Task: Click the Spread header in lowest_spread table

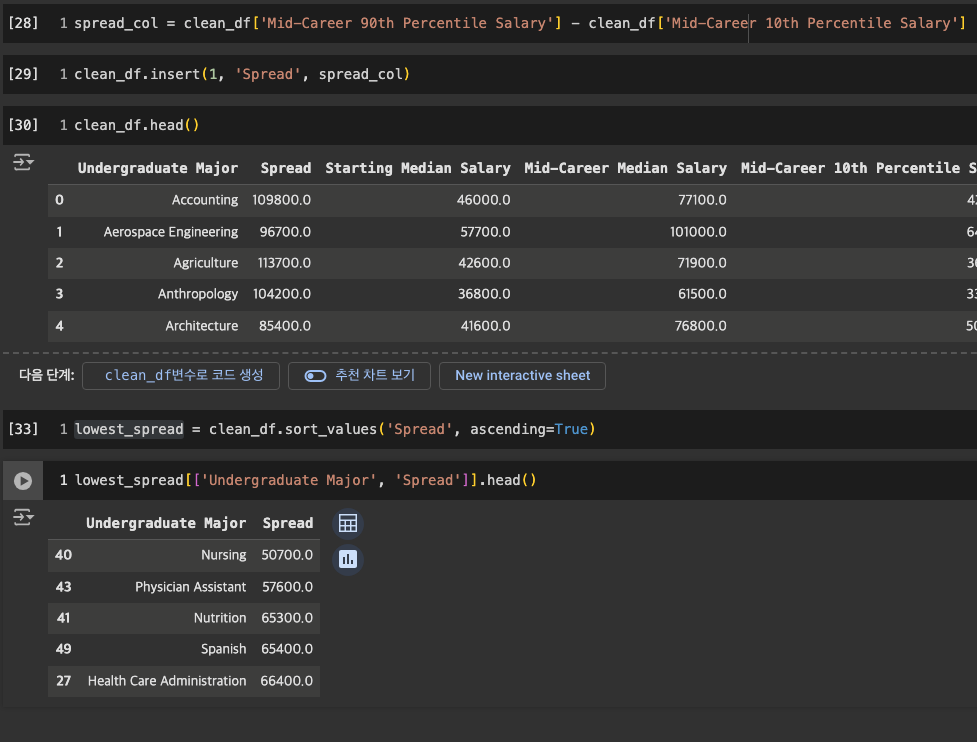Action: click(288, 523)
